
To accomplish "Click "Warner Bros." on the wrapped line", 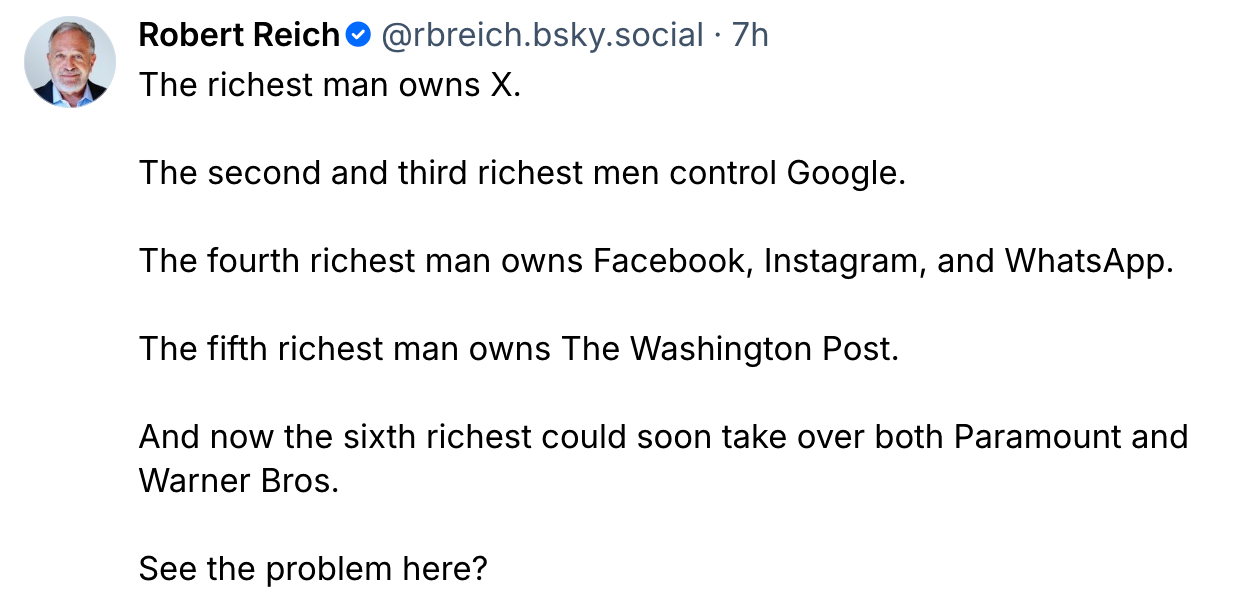I will click(239, 481).
